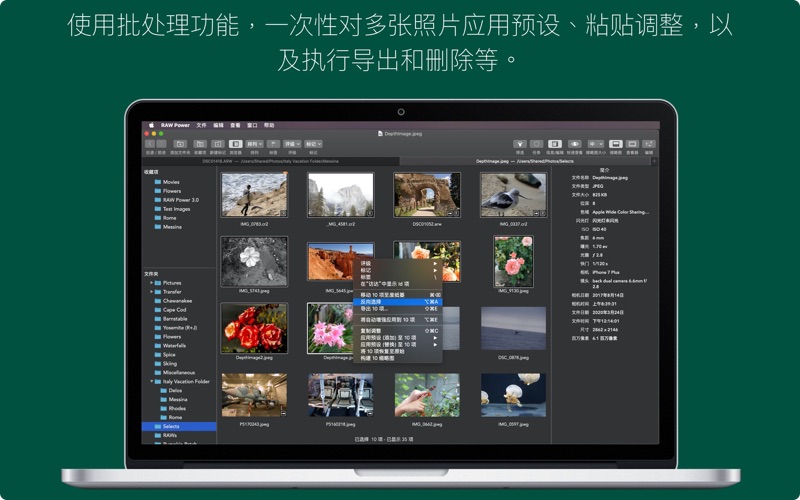Click the edit toolbar icon at far right
The width and height of the screenshot is (800, 500).
coord(648,144)
